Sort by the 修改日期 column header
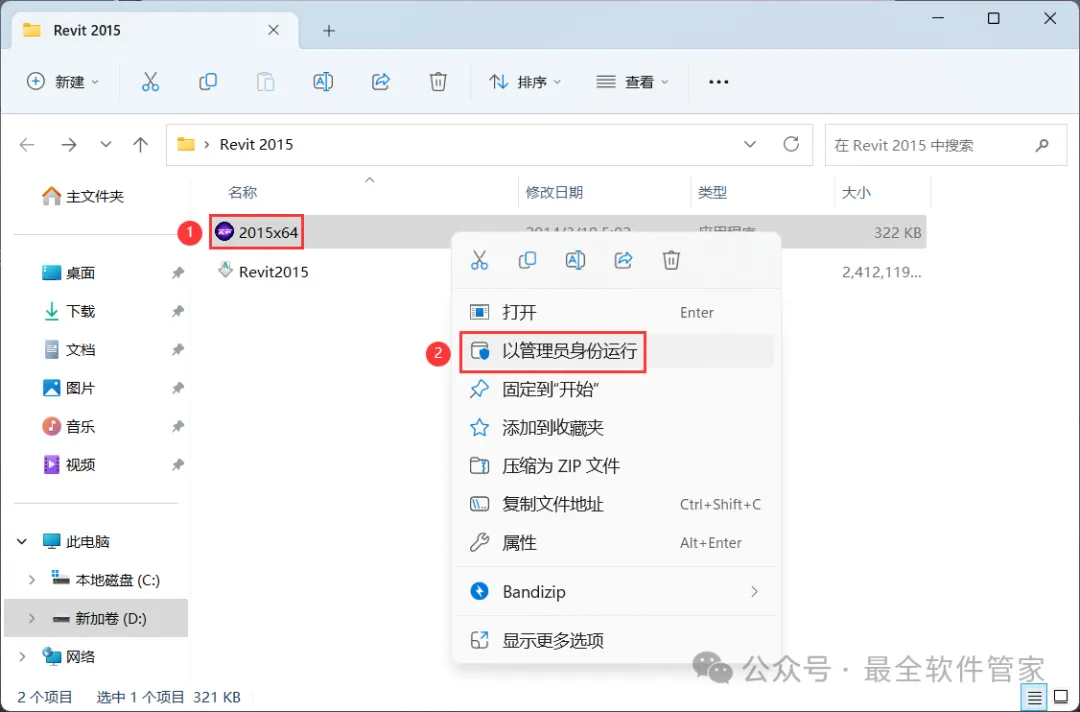This screenshot has height=712, width=1080. coord(554,193)
